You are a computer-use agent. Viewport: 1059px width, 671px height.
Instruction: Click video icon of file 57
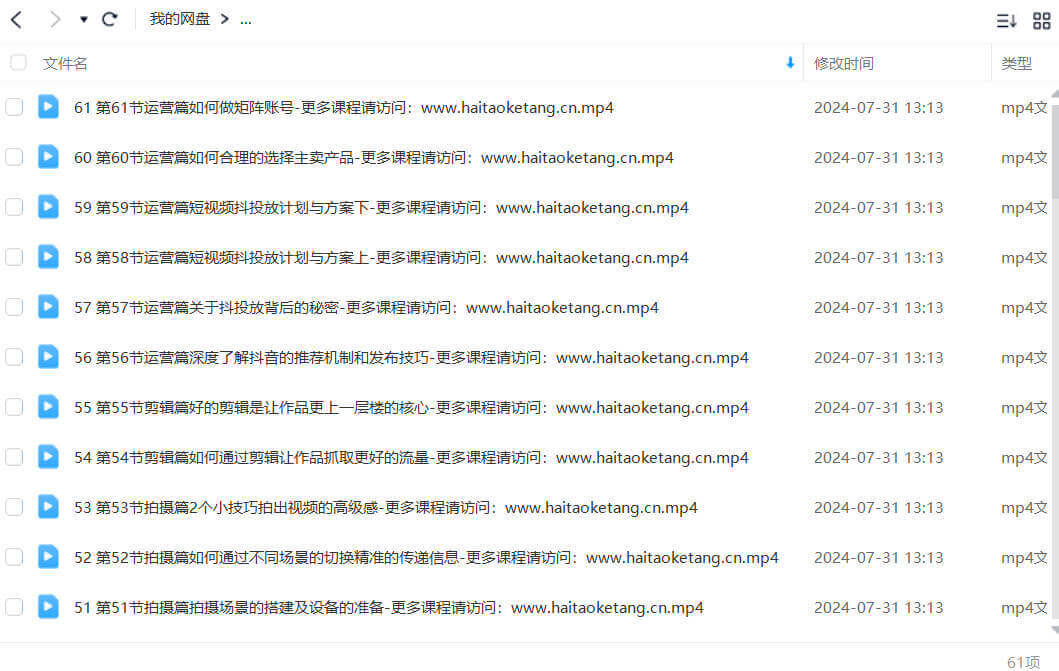[48, 306]
